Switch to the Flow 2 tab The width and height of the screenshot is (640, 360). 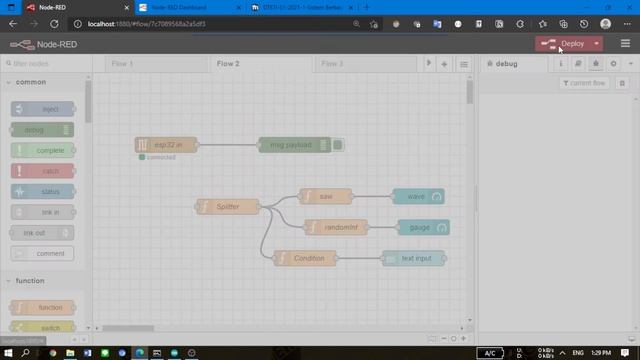[261, 64]
